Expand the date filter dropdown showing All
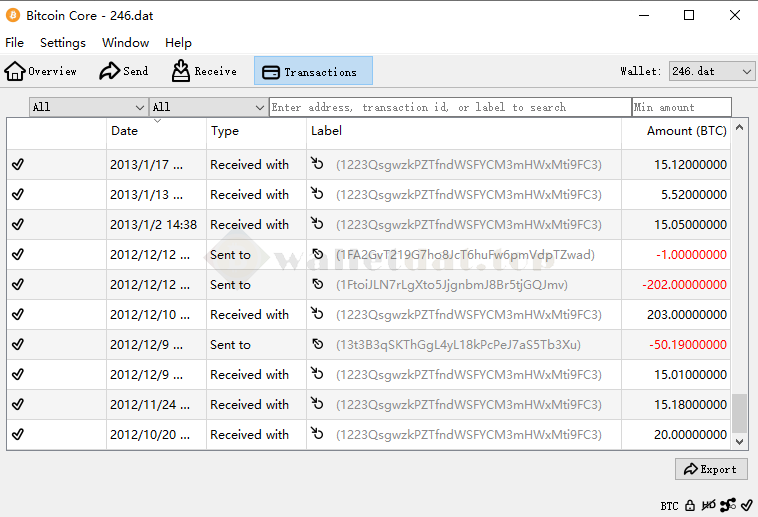 pyautogui.click(x=88, y=107)
